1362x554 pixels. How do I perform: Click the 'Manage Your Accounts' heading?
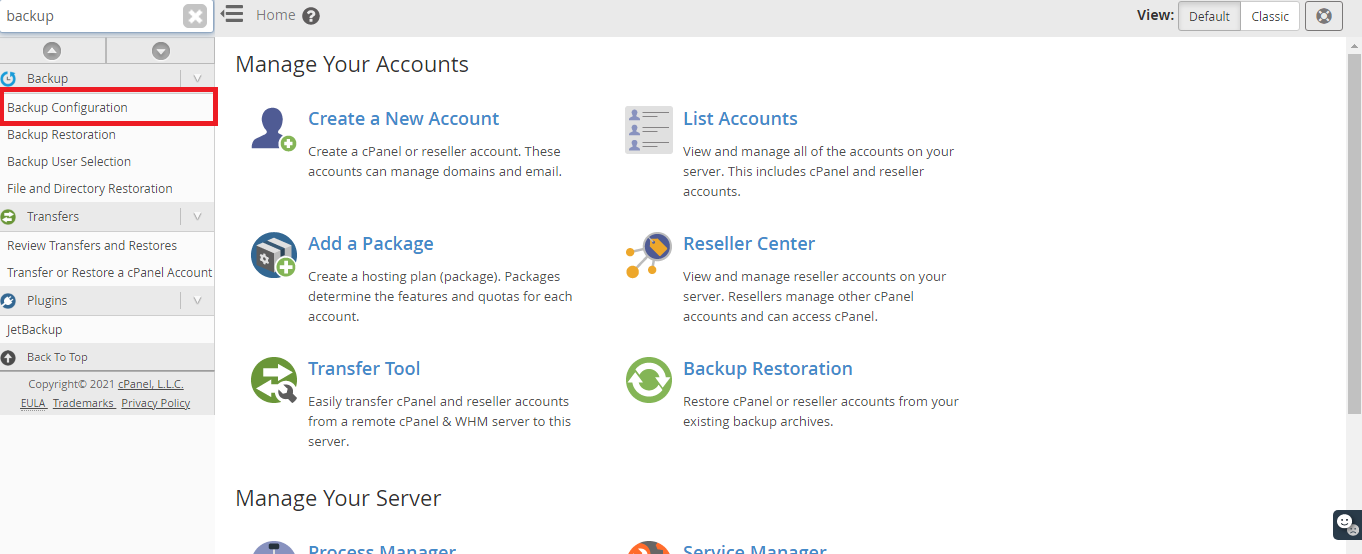pos(352,65)
